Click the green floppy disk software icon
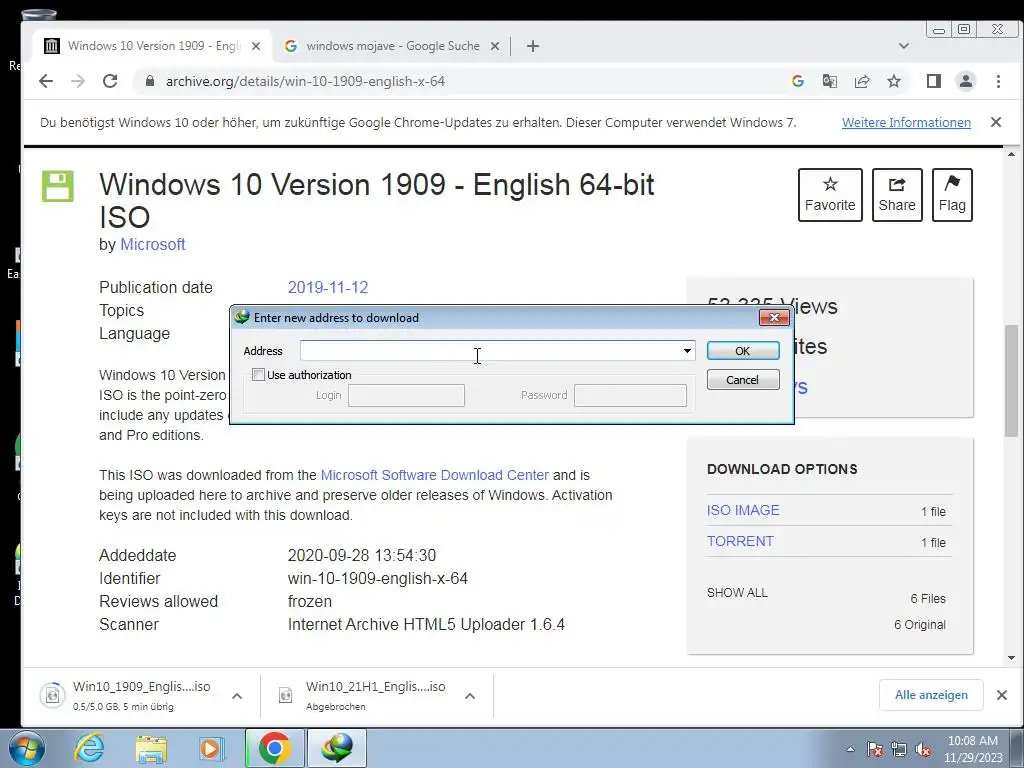Screen dimensions: 1024x768 58,186
